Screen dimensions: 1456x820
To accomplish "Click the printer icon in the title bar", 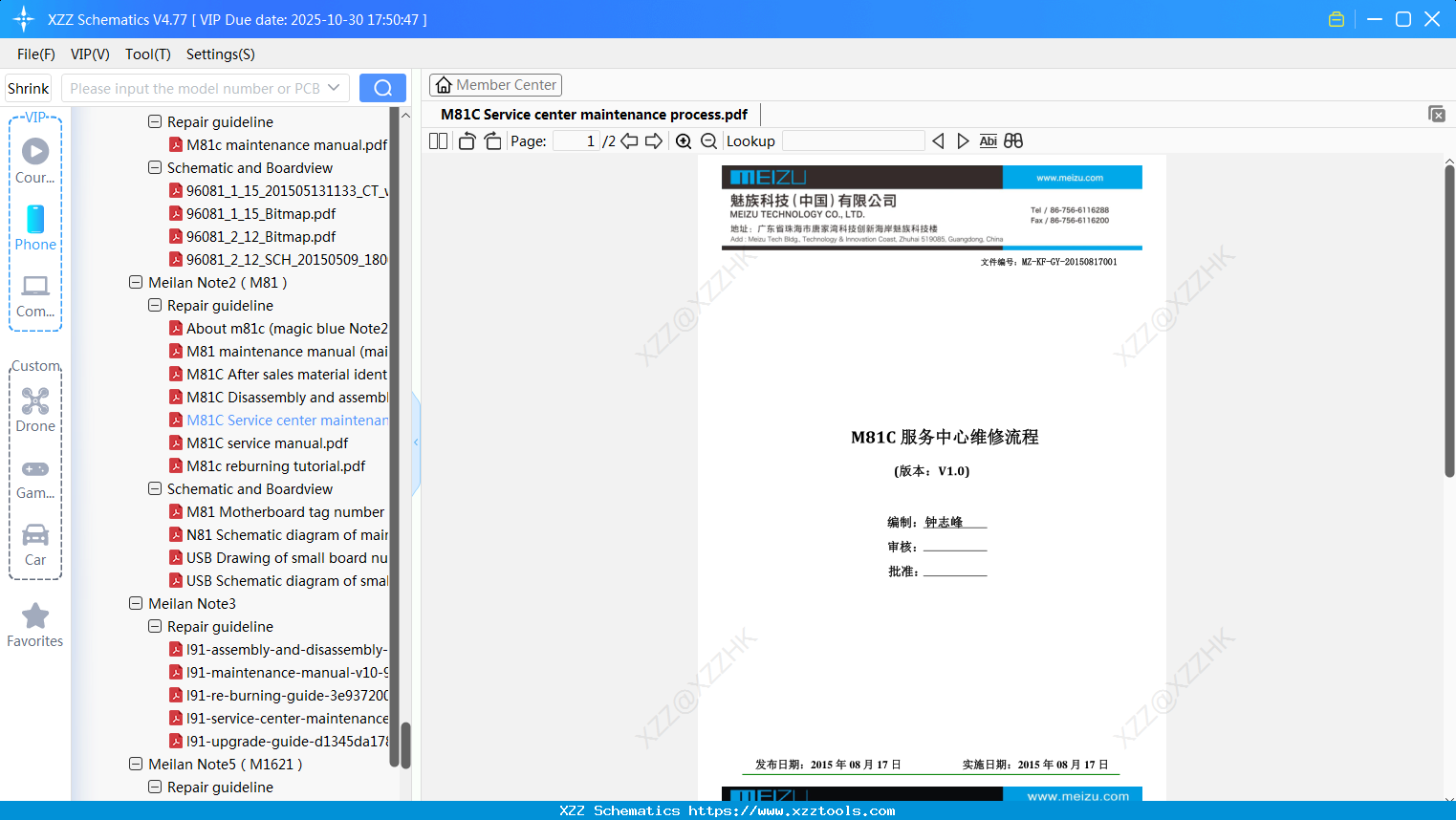I will click(1336, 18).
